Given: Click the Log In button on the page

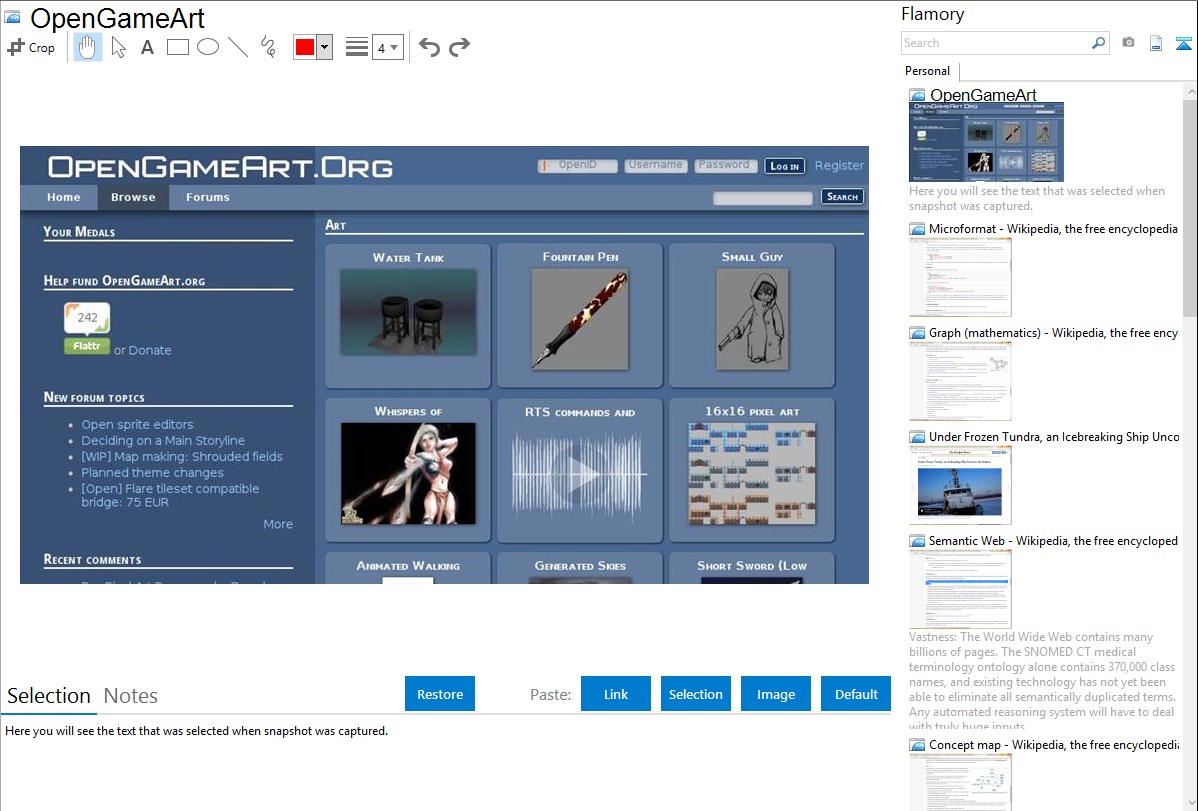Looking at the screenshot, I should point(785,166).
